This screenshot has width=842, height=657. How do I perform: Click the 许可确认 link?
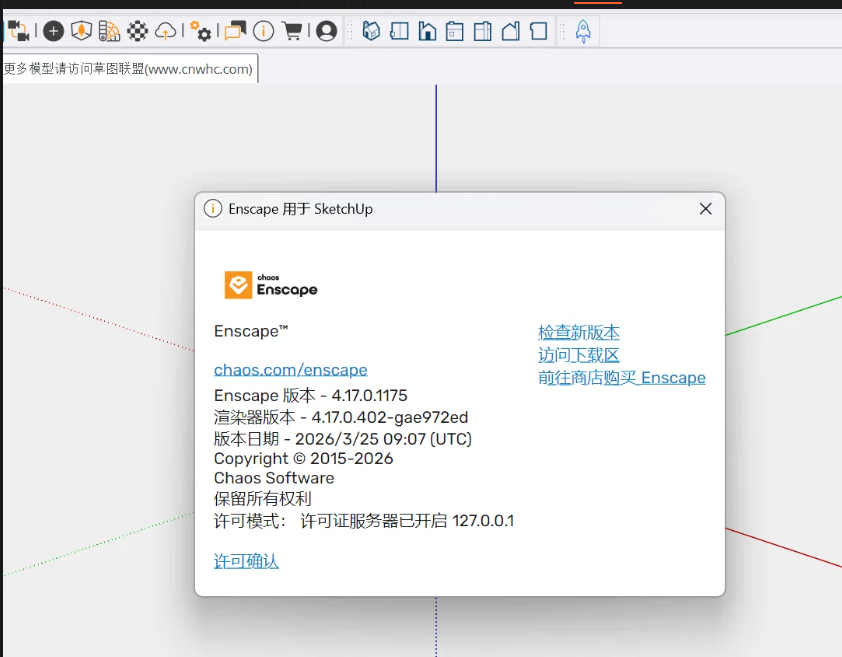pyautogui.click(x=246, y=562)
